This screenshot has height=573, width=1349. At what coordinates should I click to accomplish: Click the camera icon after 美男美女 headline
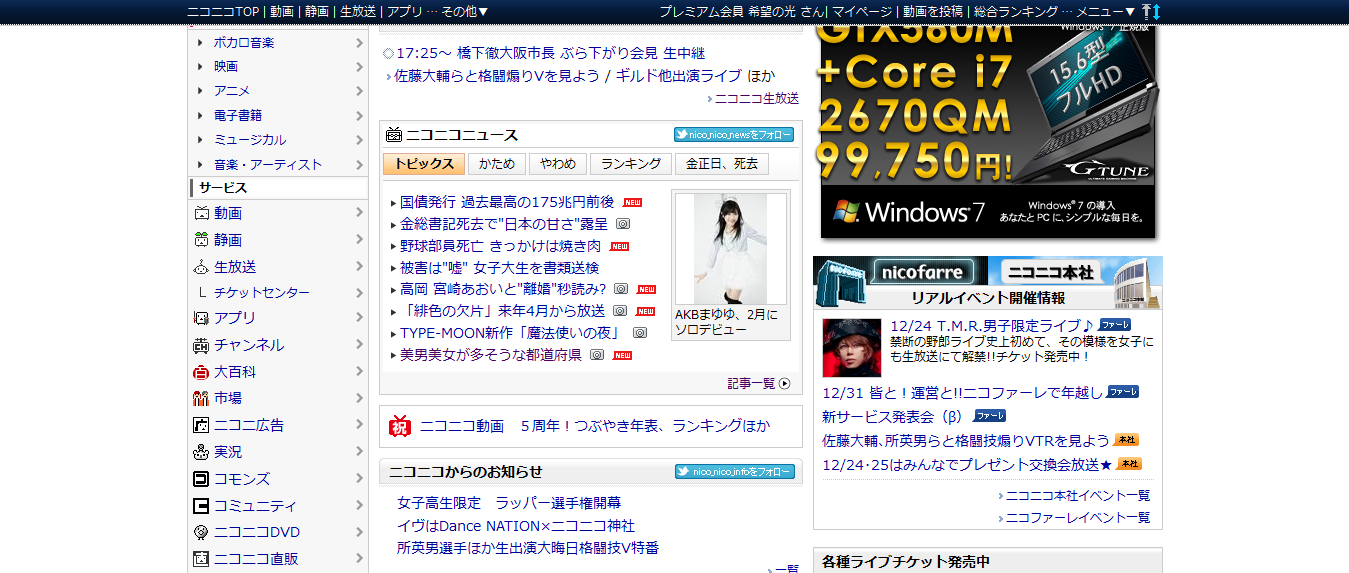(597, 355)
